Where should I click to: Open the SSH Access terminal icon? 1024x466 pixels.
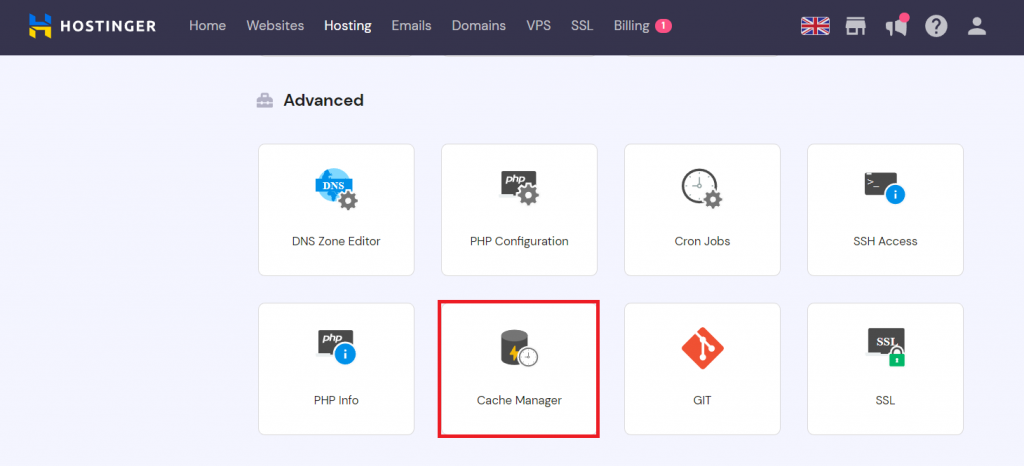(x=884, y=188)
